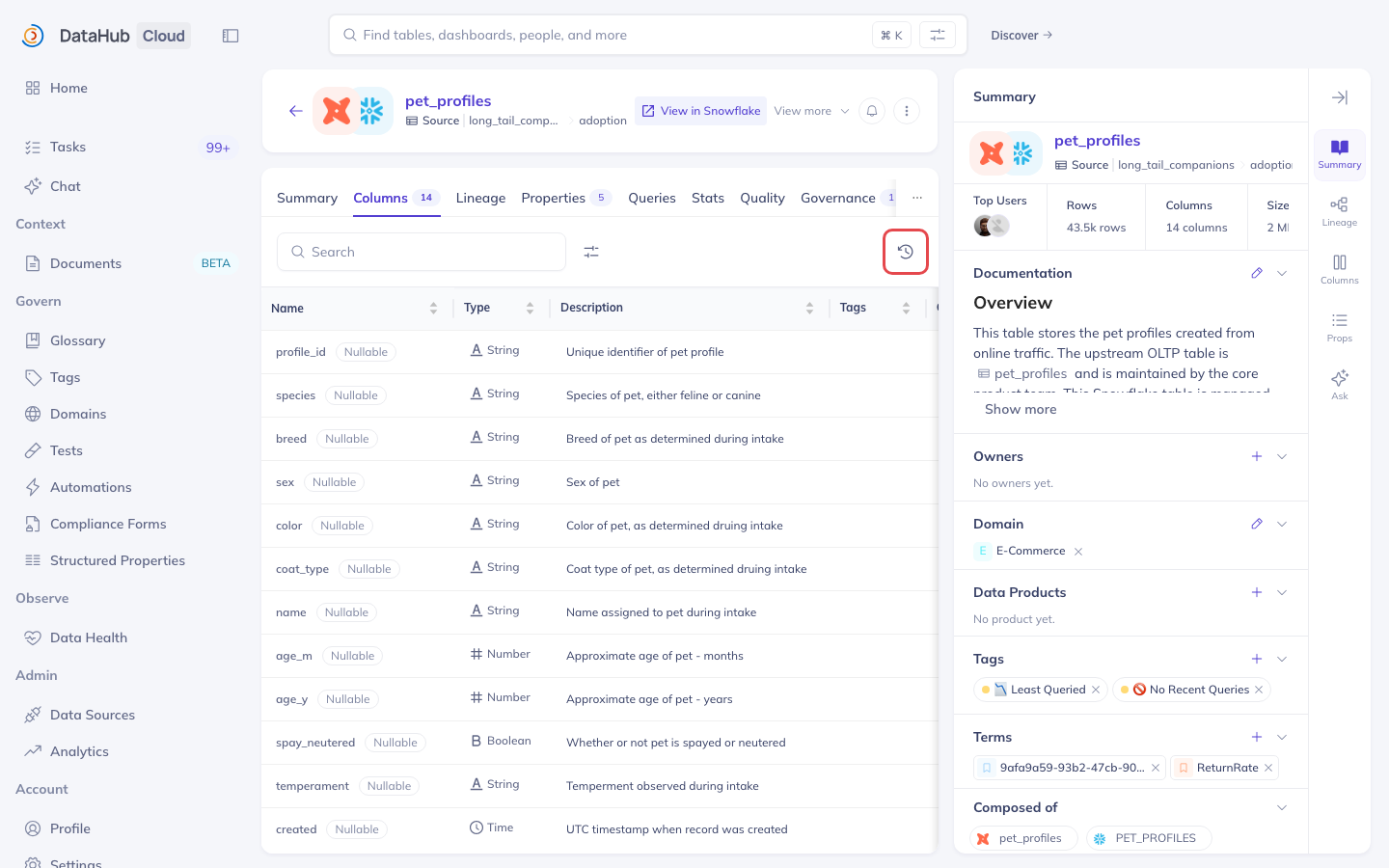1389x868 pixels.
Task: Remove the No Recent Queries tag
Action: [x=1259, y=690]
